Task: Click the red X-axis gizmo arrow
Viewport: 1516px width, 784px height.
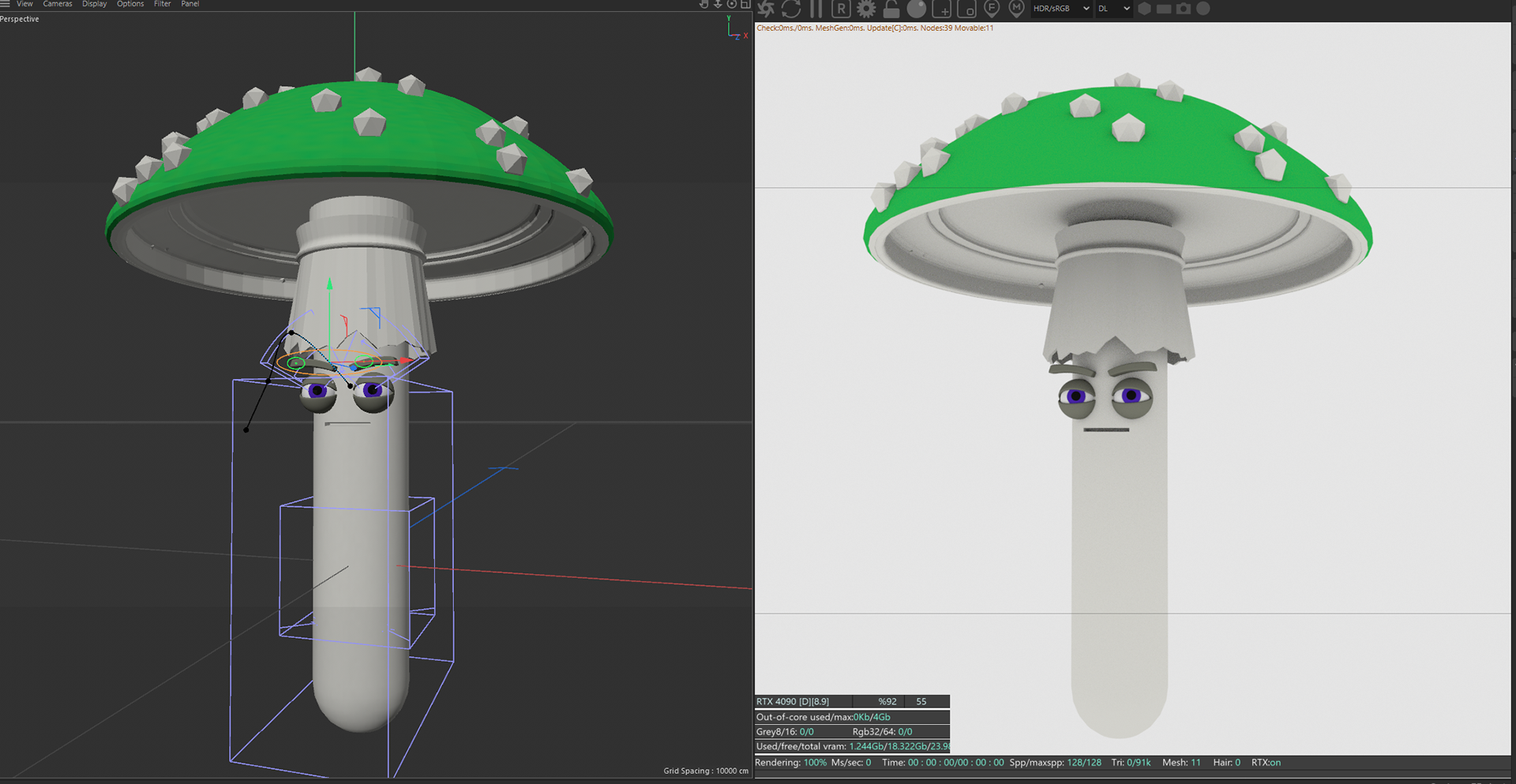Action: [x=405, y=360]
